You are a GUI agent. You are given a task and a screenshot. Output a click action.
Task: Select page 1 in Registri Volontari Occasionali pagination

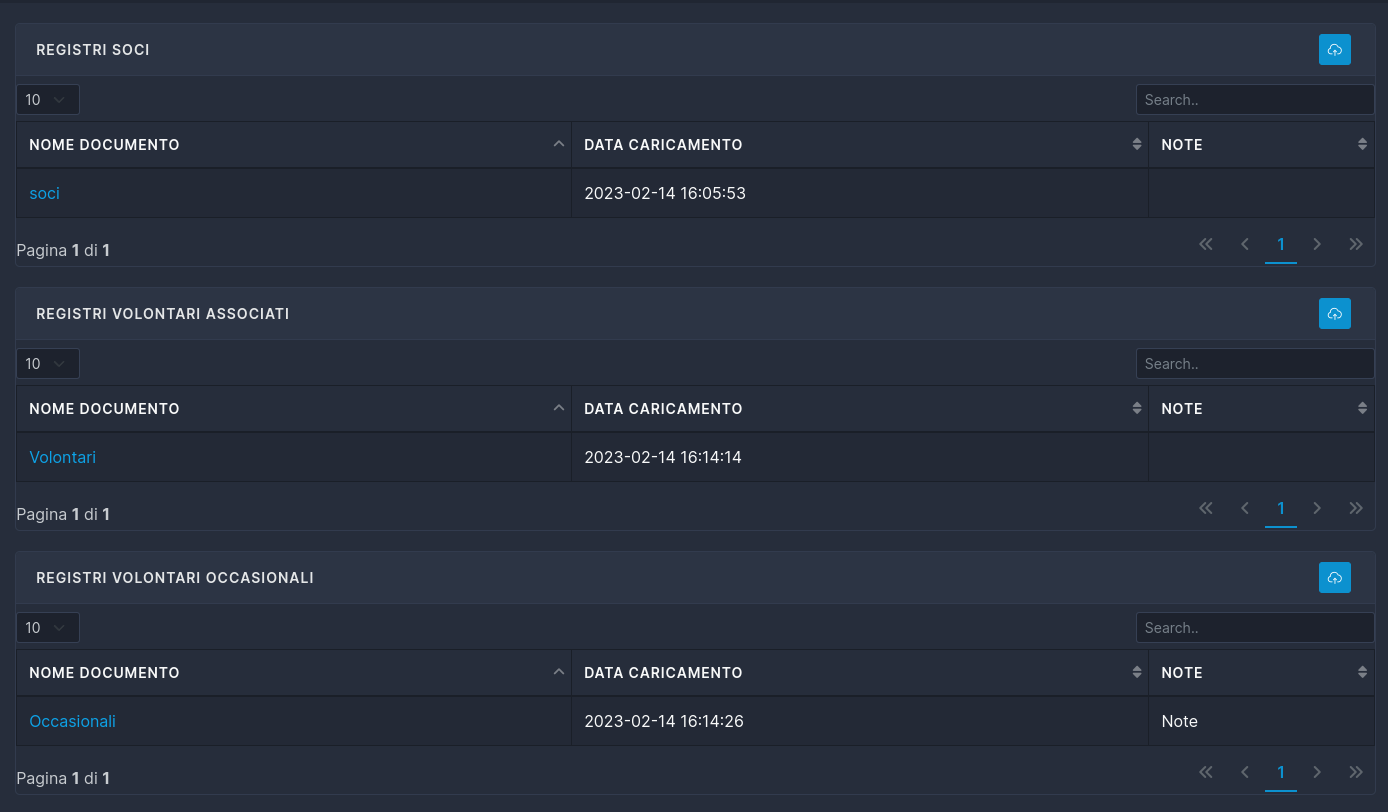coord(1281,772)
